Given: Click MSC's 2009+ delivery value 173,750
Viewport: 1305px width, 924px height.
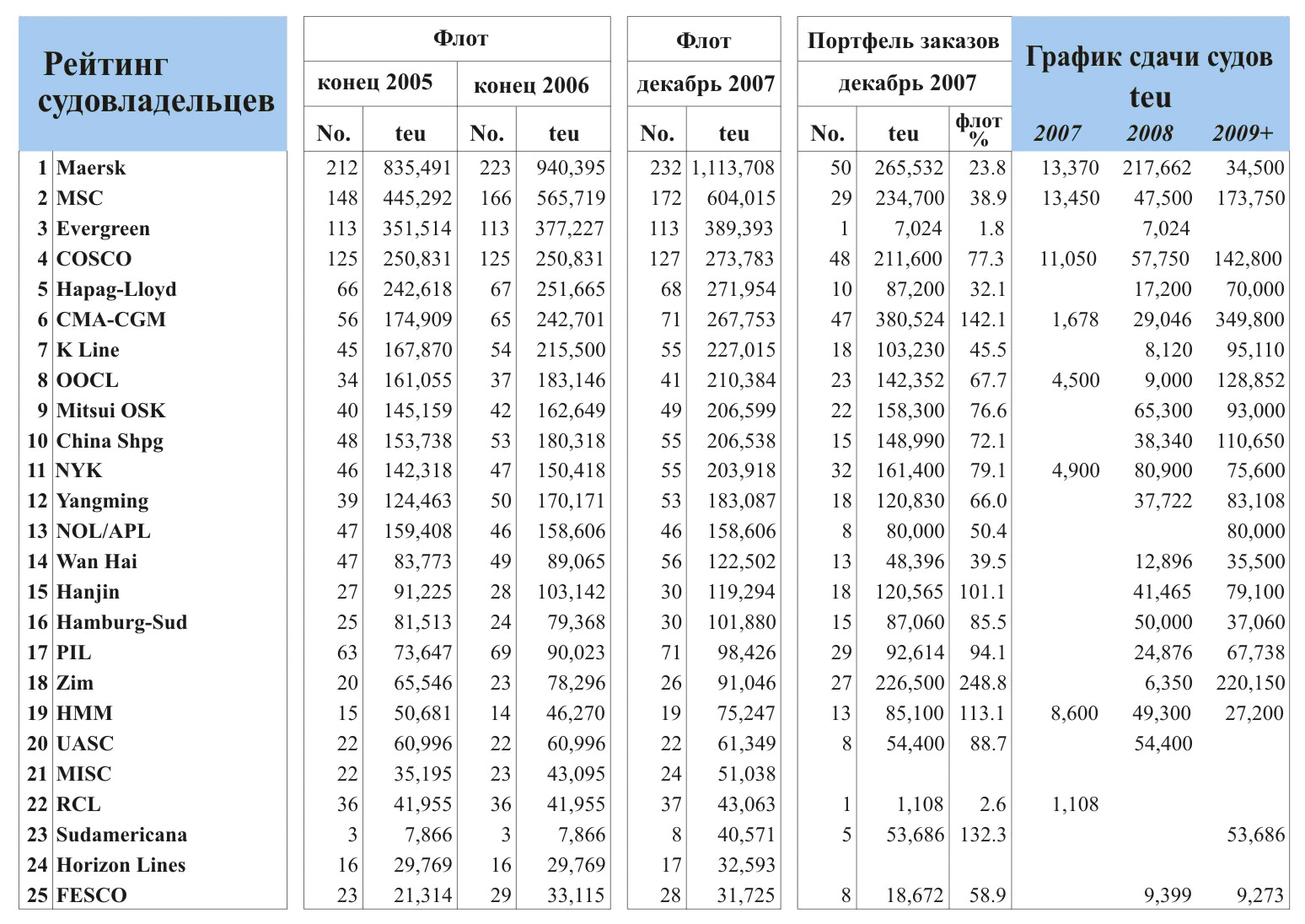Looking at the screenshot, I should point(1250,198).
